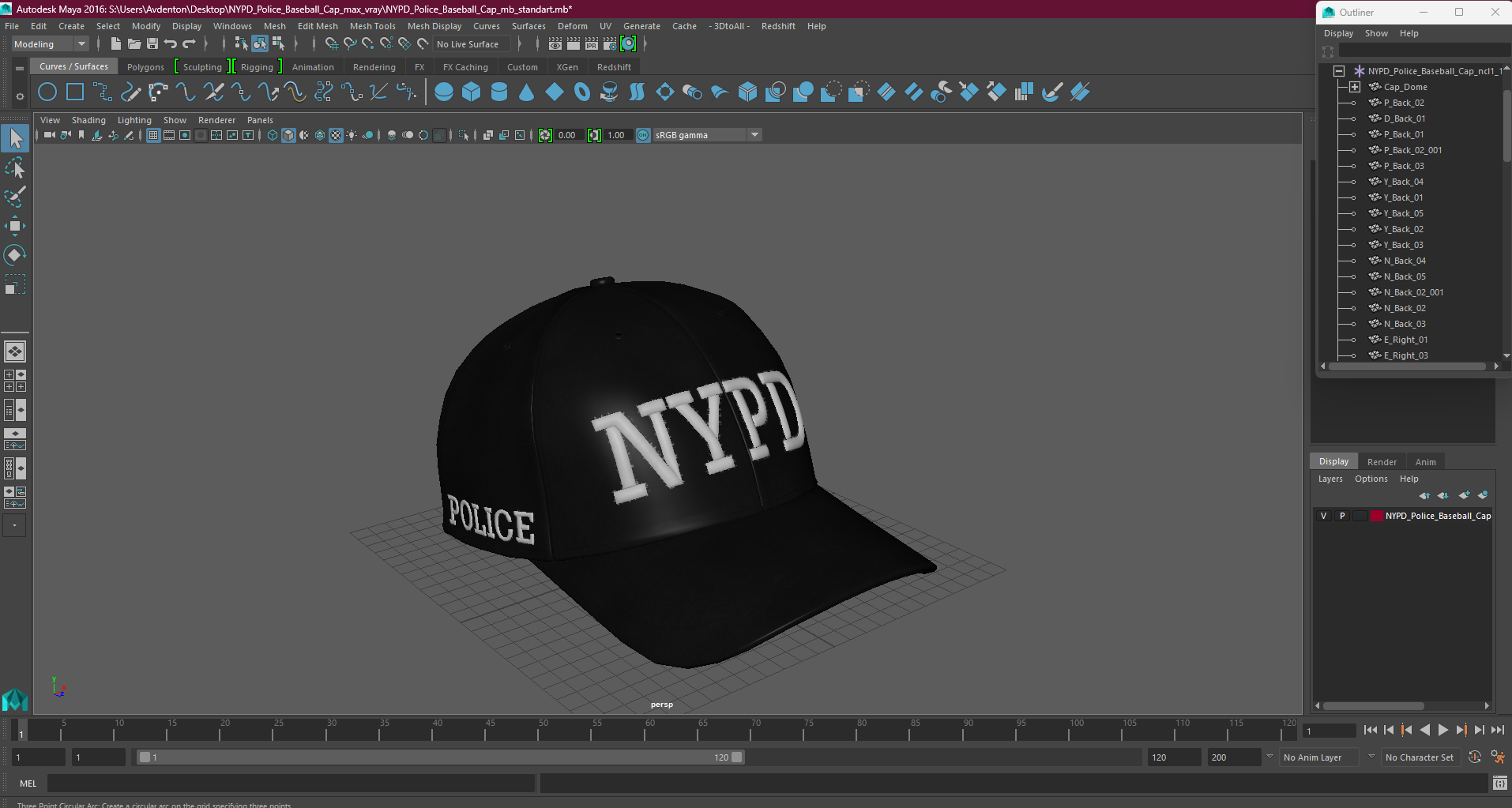Viewport: 1512px width, 808px height.
Task: Click the Play Forward button
Action: click(x=1443, y=730)
